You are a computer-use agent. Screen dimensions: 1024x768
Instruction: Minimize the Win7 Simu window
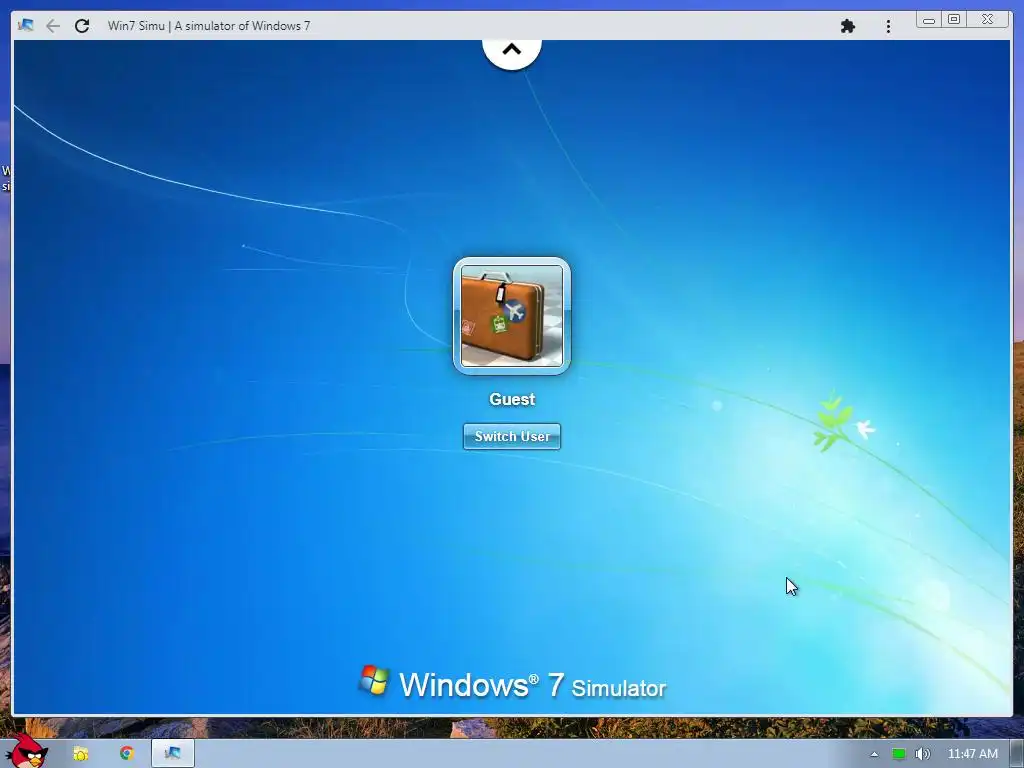929,20
